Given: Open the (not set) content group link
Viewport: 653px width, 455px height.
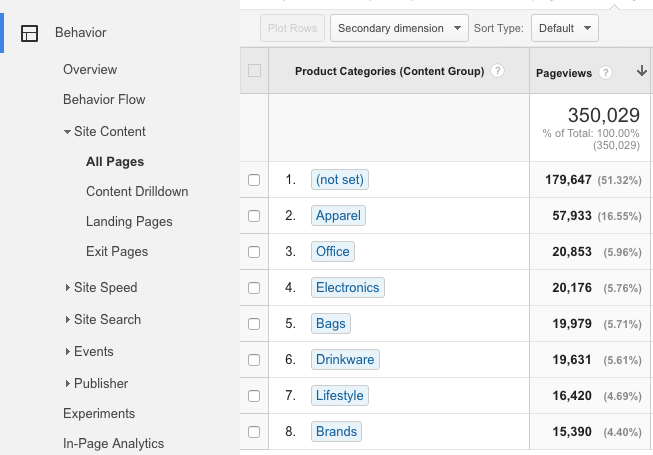Looking at the screenshot, I should 340,179.
